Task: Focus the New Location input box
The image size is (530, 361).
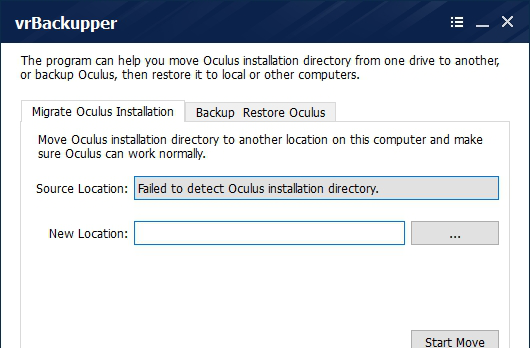Action: (x=269, y=233)
